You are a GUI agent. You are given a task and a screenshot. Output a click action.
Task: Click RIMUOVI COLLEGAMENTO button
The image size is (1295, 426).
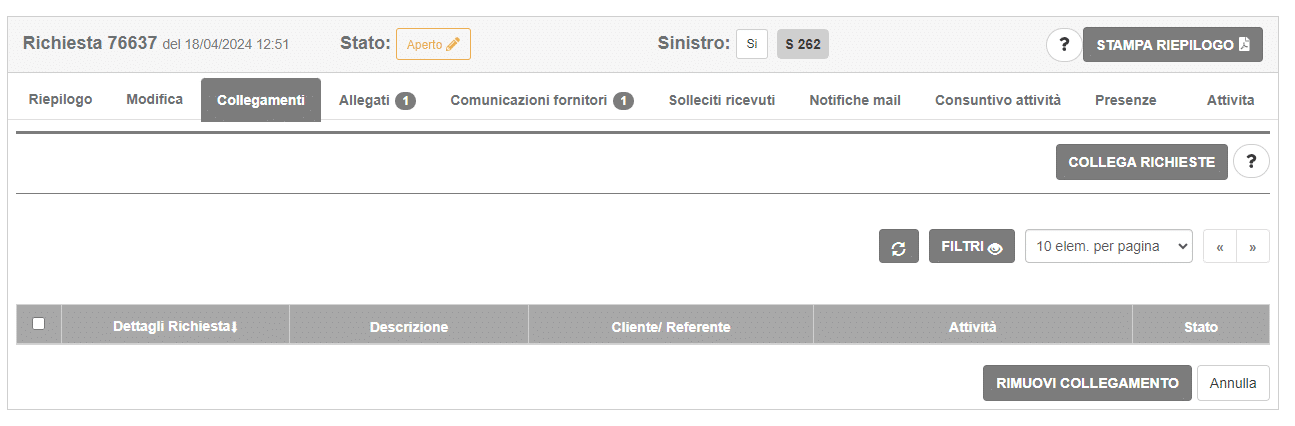point(1087,383)
